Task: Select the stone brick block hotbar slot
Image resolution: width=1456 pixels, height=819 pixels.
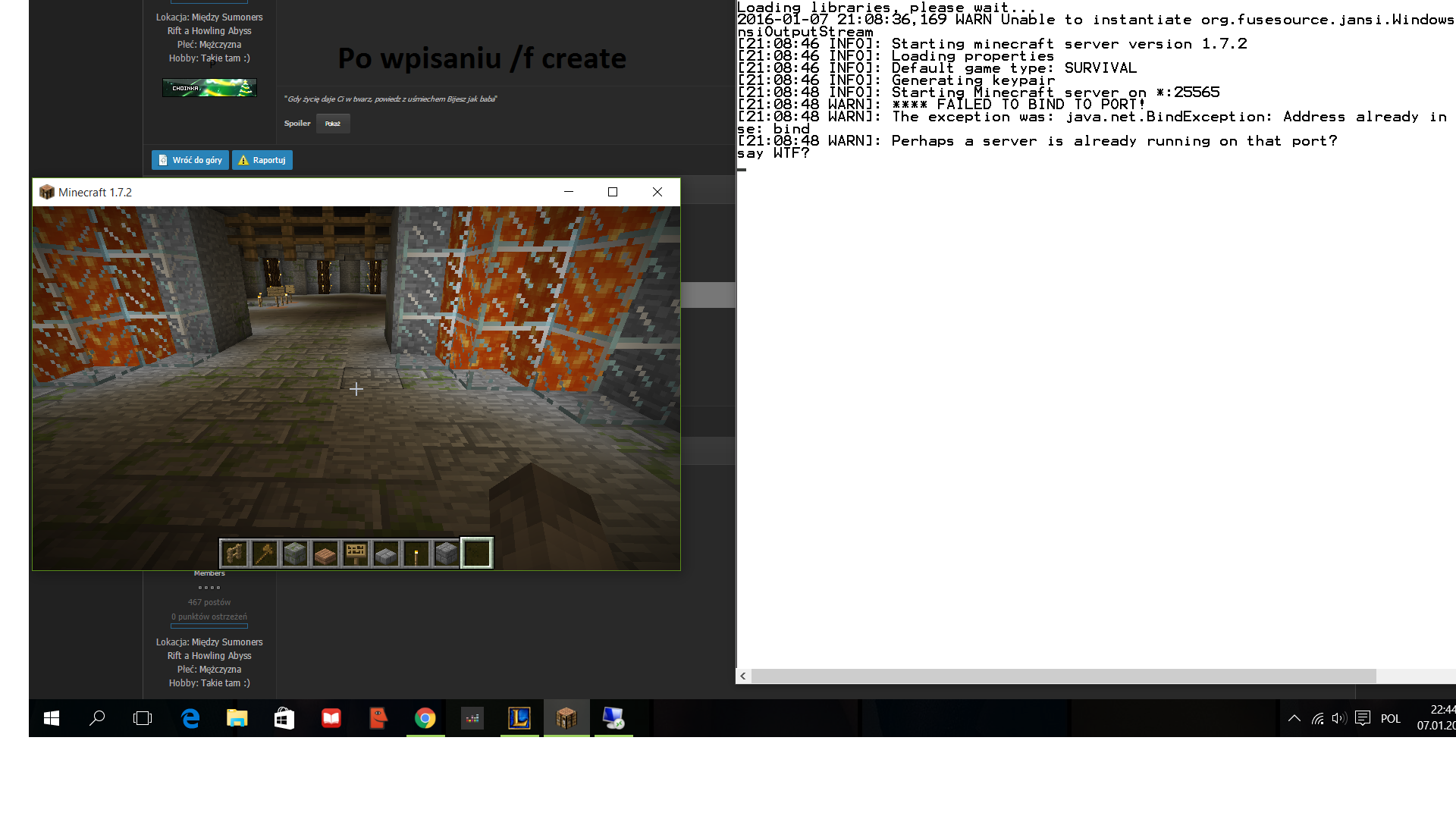Action: tap(447, 554)
